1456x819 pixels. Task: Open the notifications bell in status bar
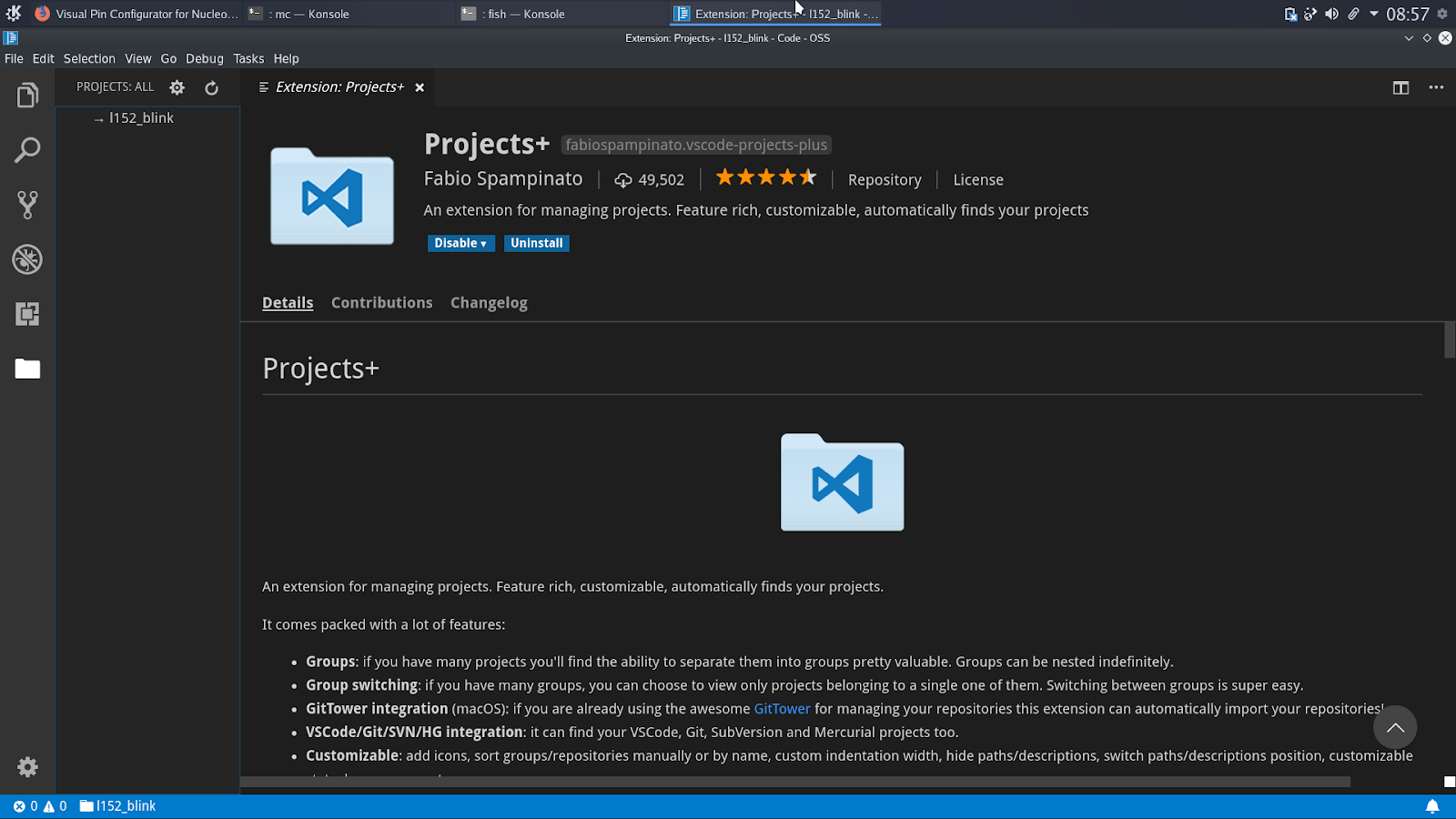(1431, 806)
